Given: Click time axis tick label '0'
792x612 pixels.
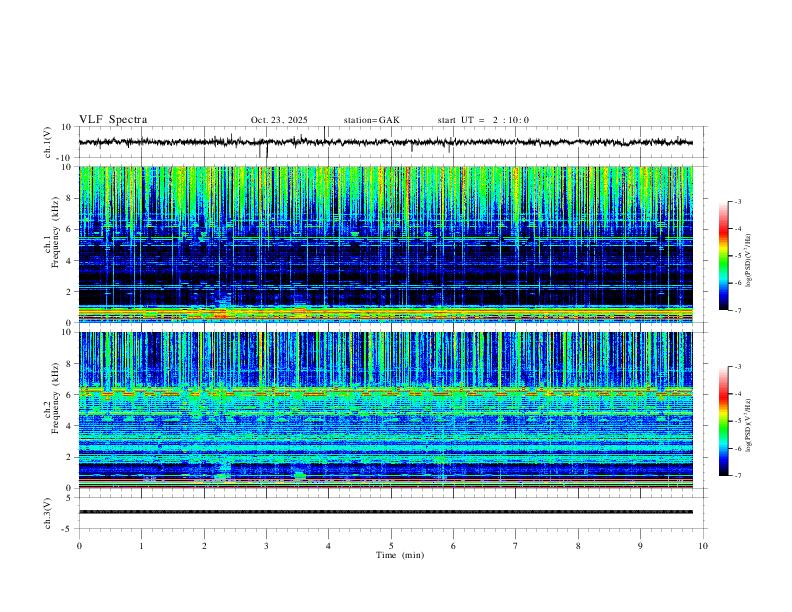Looking at the screenshot, I should [x=79, y=546].
